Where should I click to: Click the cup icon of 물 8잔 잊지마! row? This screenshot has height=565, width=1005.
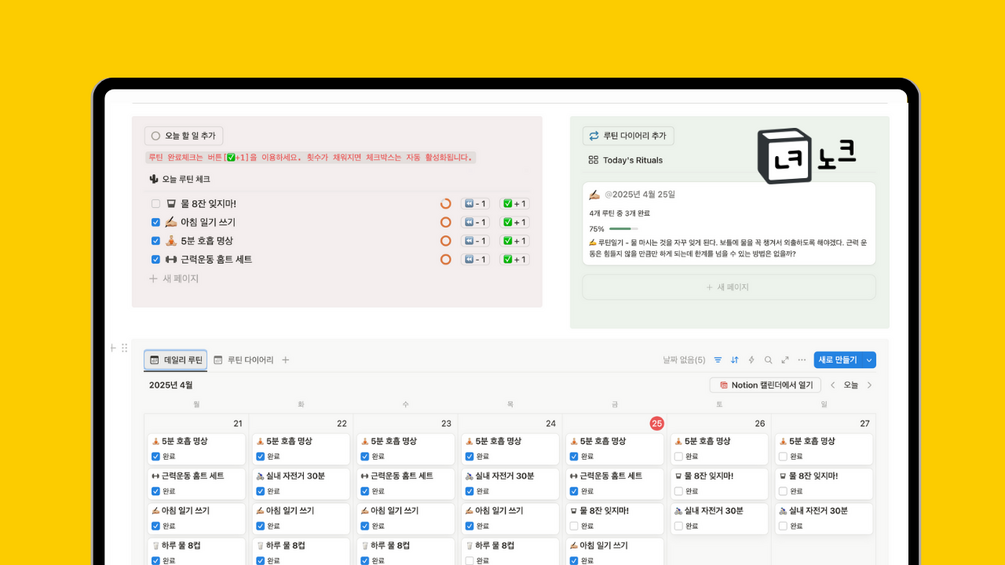[171, 204]
